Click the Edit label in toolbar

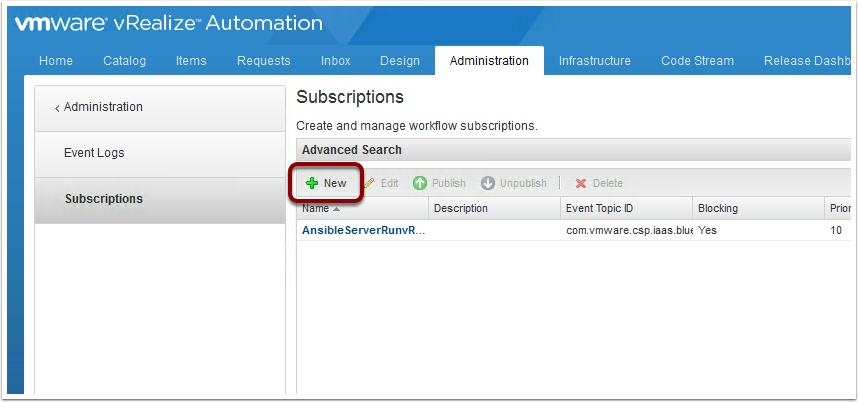(390, 183)
